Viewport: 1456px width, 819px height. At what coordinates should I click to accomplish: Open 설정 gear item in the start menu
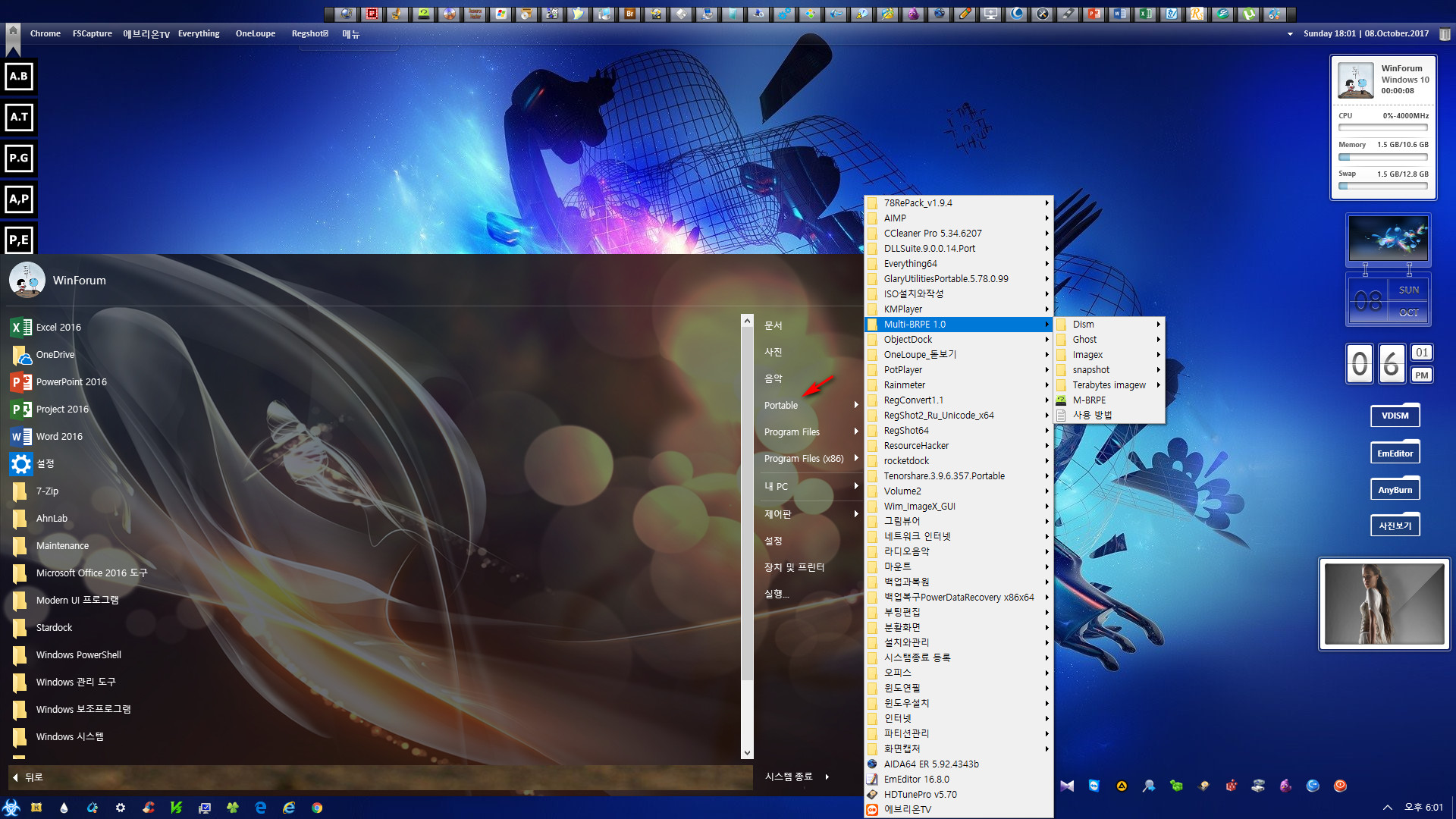33,464
